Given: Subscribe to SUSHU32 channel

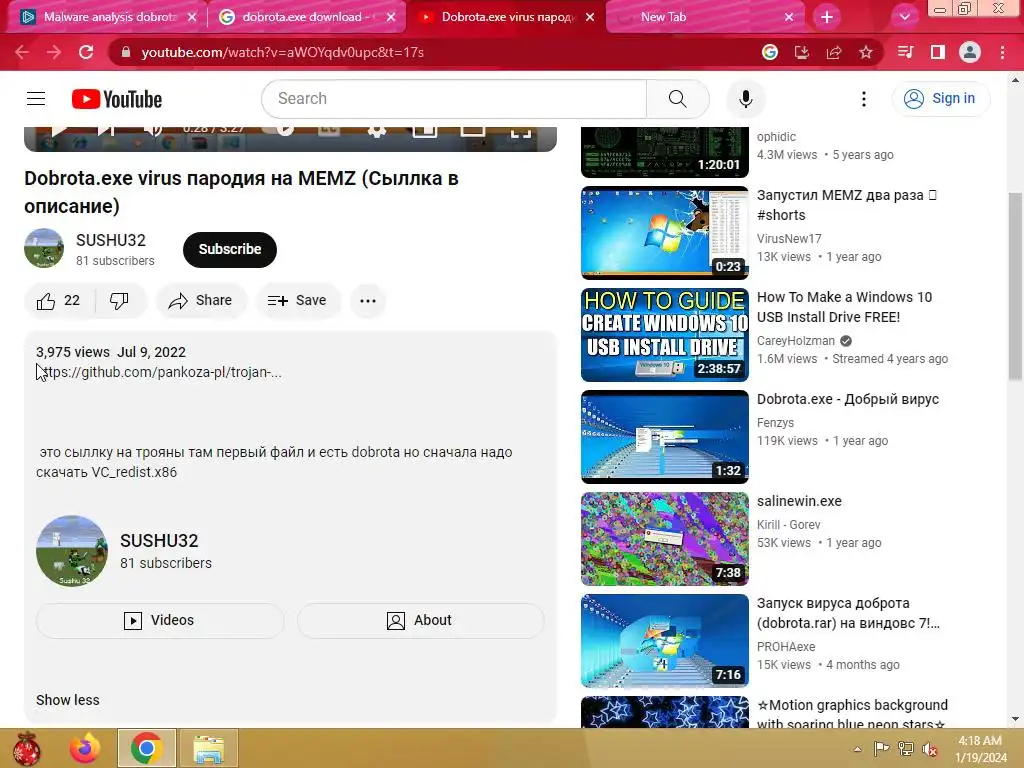Looking at the screenshot, I should pos(230,249).
